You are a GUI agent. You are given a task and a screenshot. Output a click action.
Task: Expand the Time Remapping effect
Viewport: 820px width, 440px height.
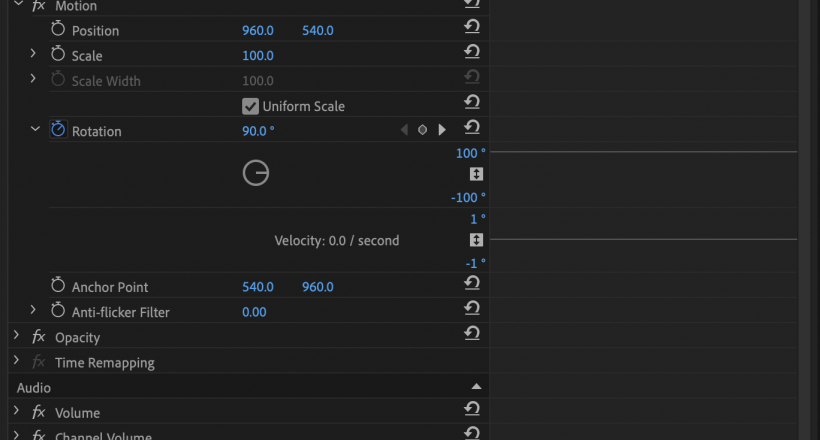(x=17, y=361)
